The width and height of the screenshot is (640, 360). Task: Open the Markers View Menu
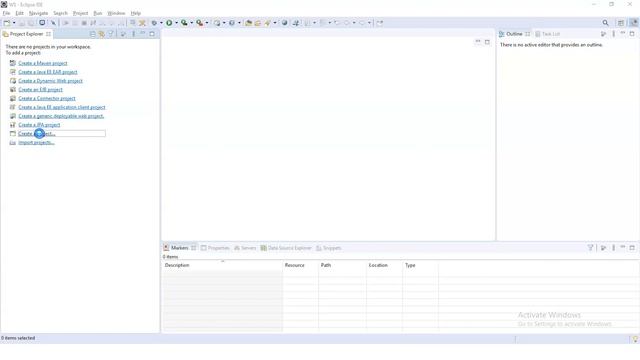(613, 248)
